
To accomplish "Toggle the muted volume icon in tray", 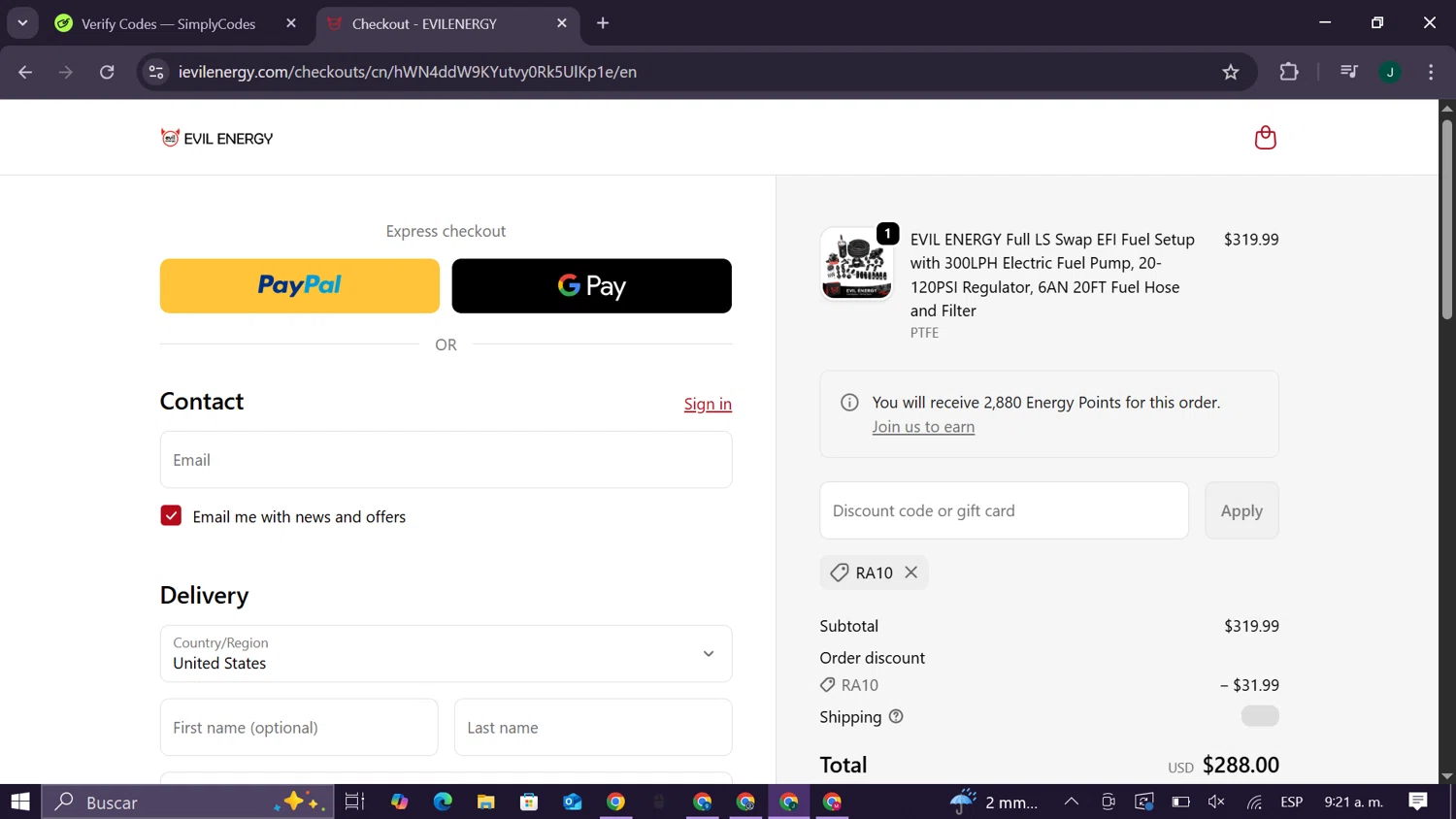I will tap(1216, 802).
